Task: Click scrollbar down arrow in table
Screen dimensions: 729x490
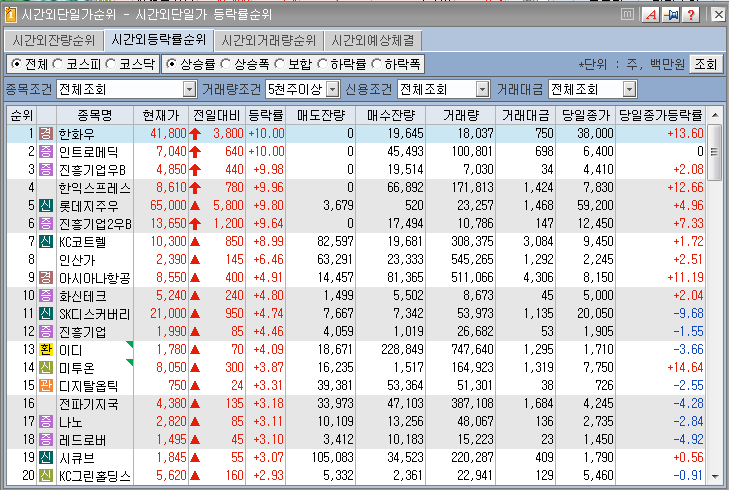Action: (x=715, y=476)
